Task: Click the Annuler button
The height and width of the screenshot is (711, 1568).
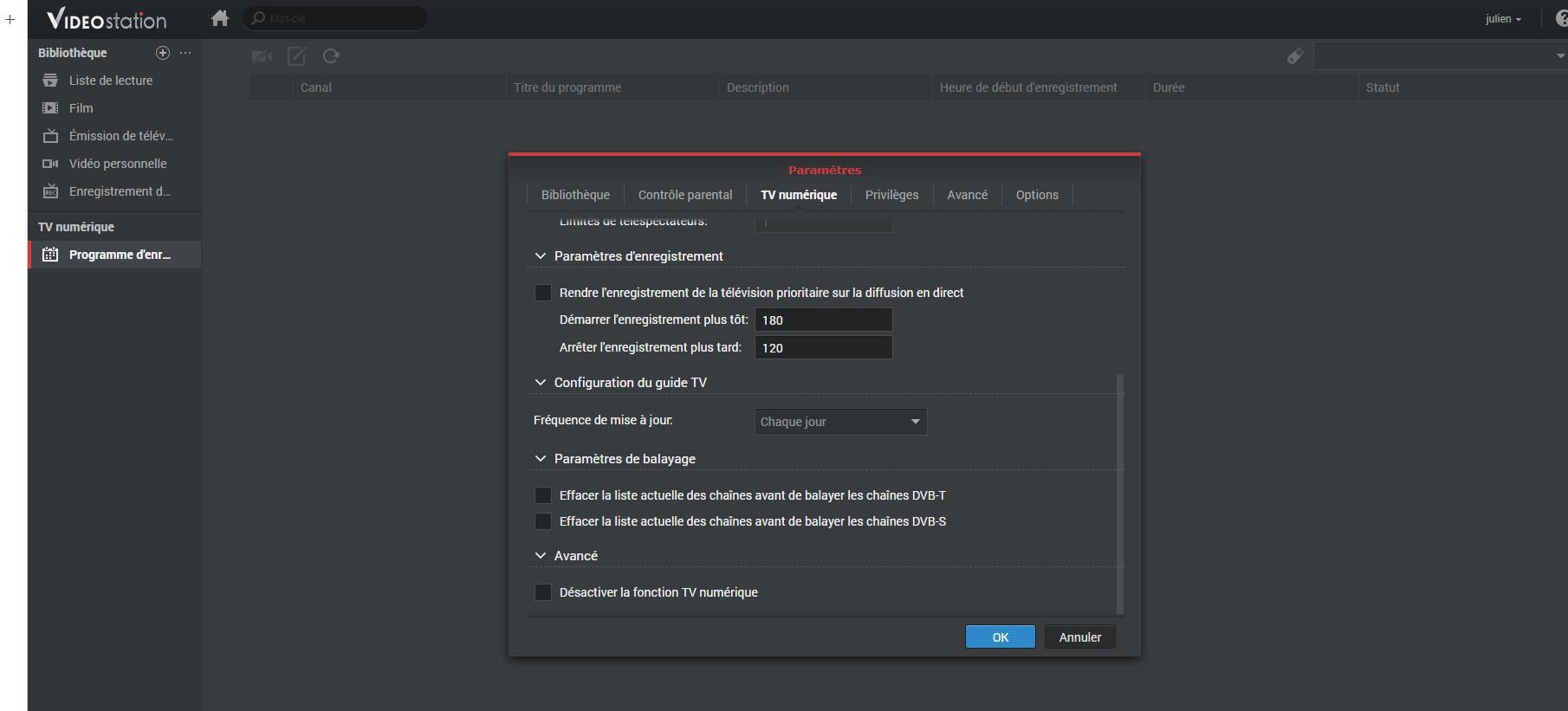Action: [x=1079, y=637]
